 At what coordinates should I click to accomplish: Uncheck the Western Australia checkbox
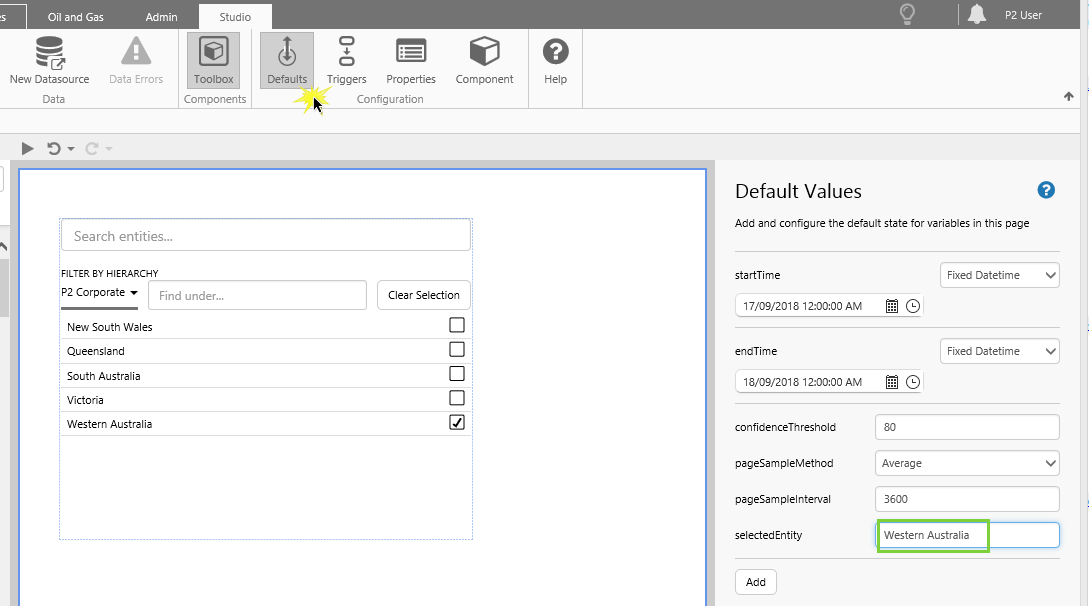tap(457, 423)
